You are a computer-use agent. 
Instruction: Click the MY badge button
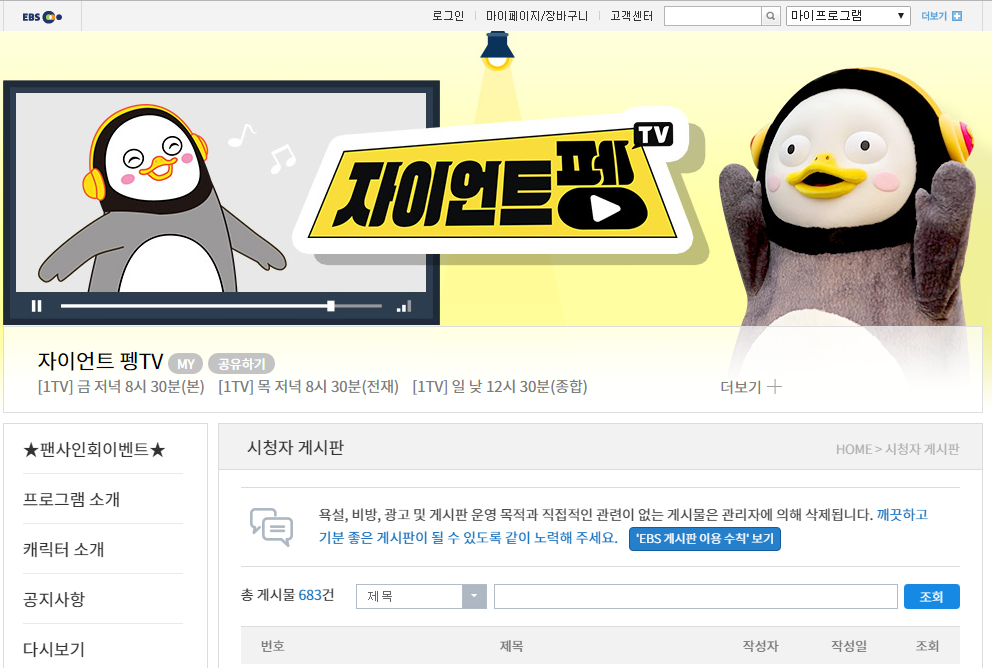(185, 364)
